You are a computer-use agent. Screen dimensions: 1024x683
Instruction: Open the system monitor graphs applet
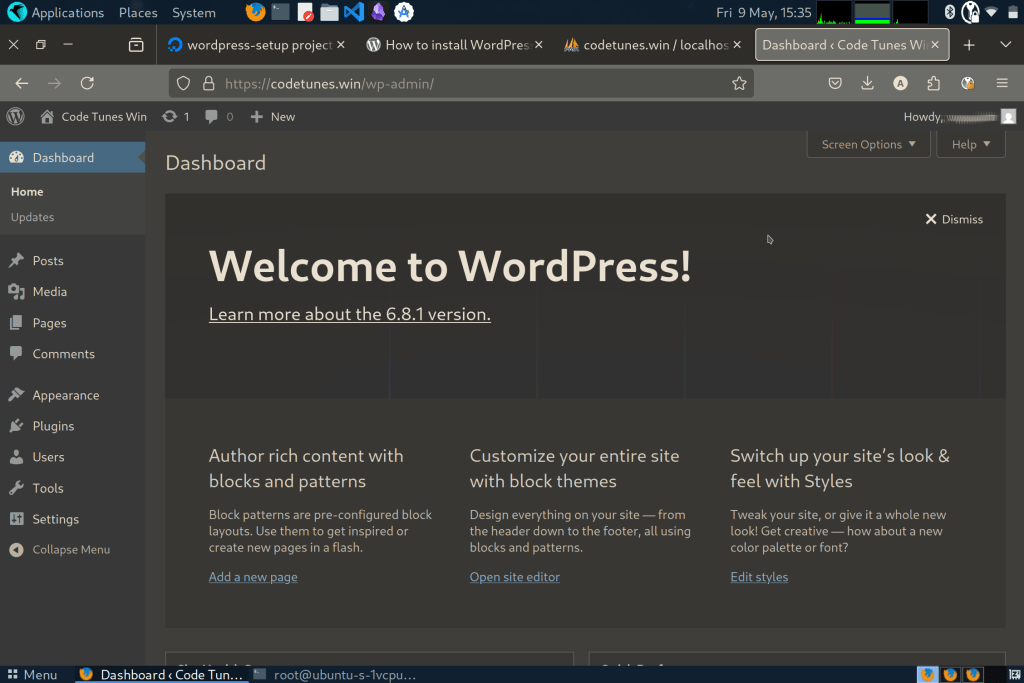[x=872, y=12]
